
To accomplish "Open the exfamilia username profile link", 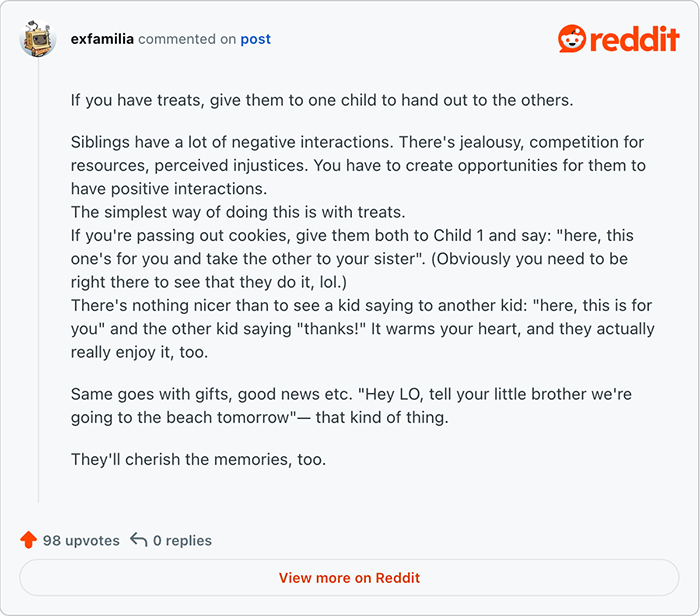I will (102, 39).
